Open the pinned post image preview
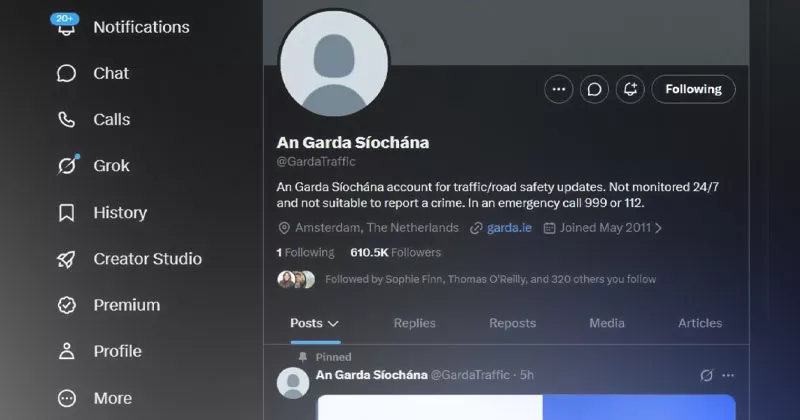 [x=527, y=407]
